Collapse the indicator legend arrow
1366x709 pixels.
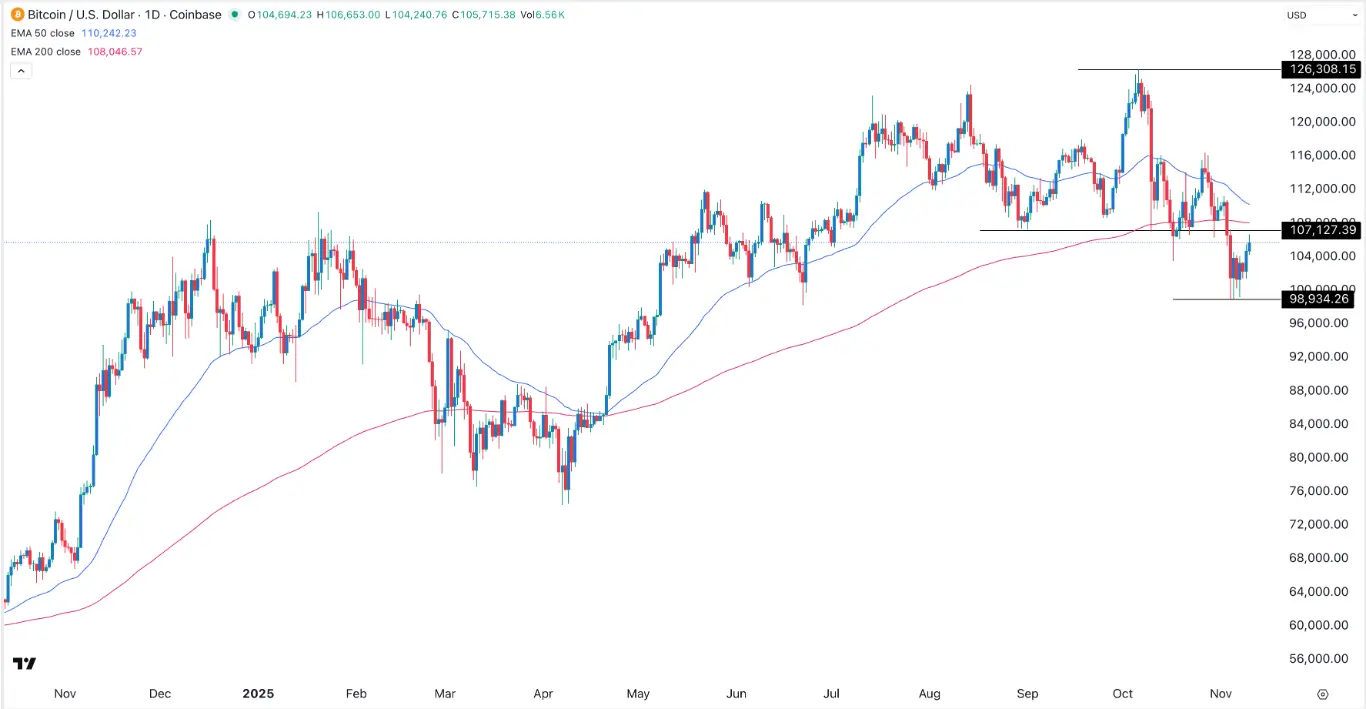20,70
